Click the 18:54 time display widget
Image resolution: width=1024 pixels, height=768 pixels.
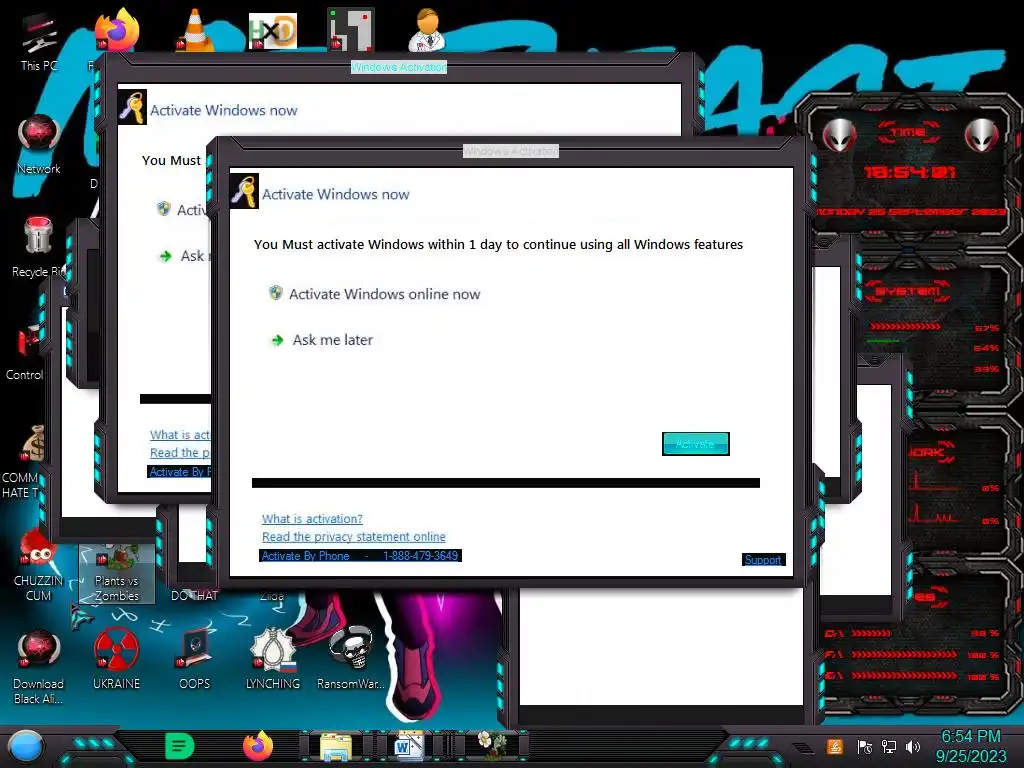pyautogui.click(x=910, y=172)
